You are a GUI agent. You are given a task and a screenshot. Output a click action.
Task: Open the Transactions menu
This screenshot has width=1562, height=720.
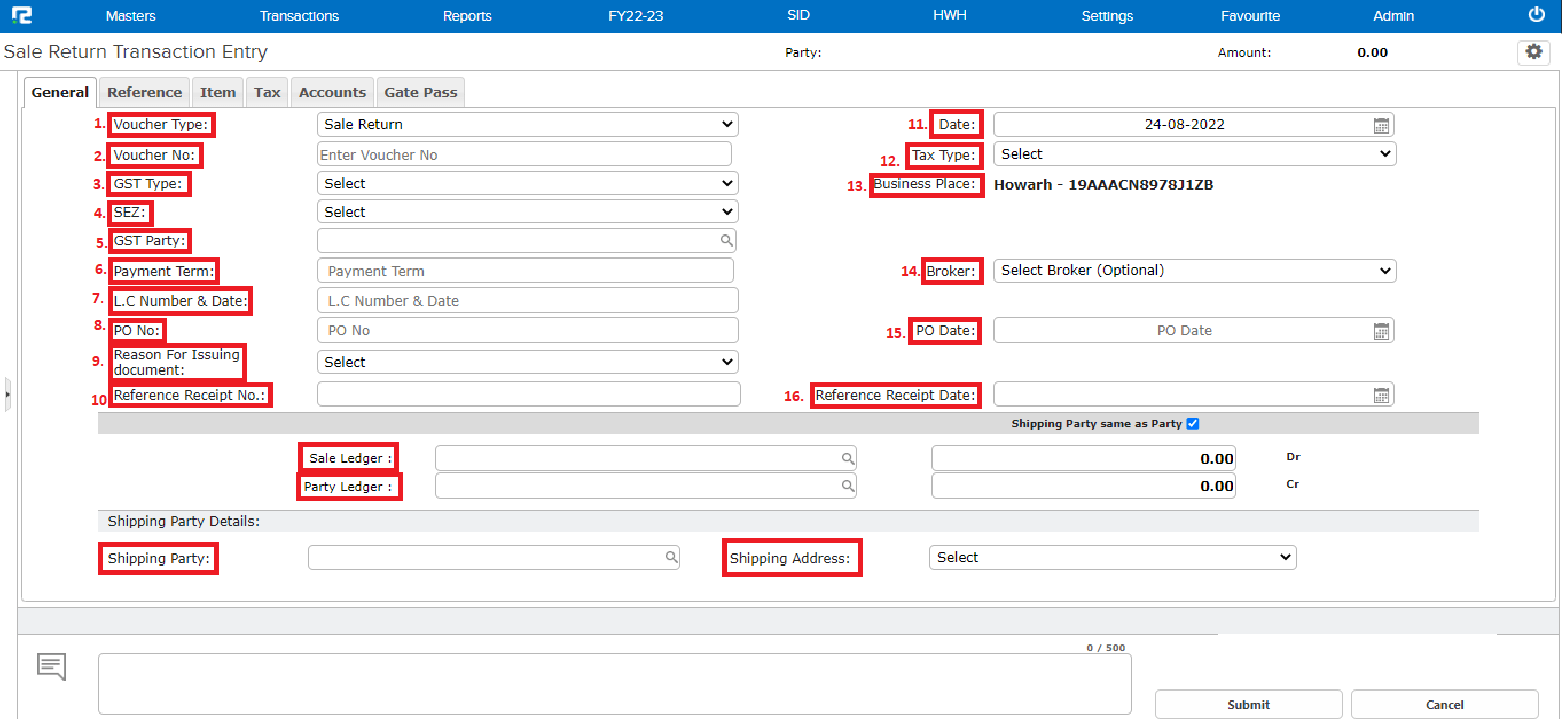299,16
